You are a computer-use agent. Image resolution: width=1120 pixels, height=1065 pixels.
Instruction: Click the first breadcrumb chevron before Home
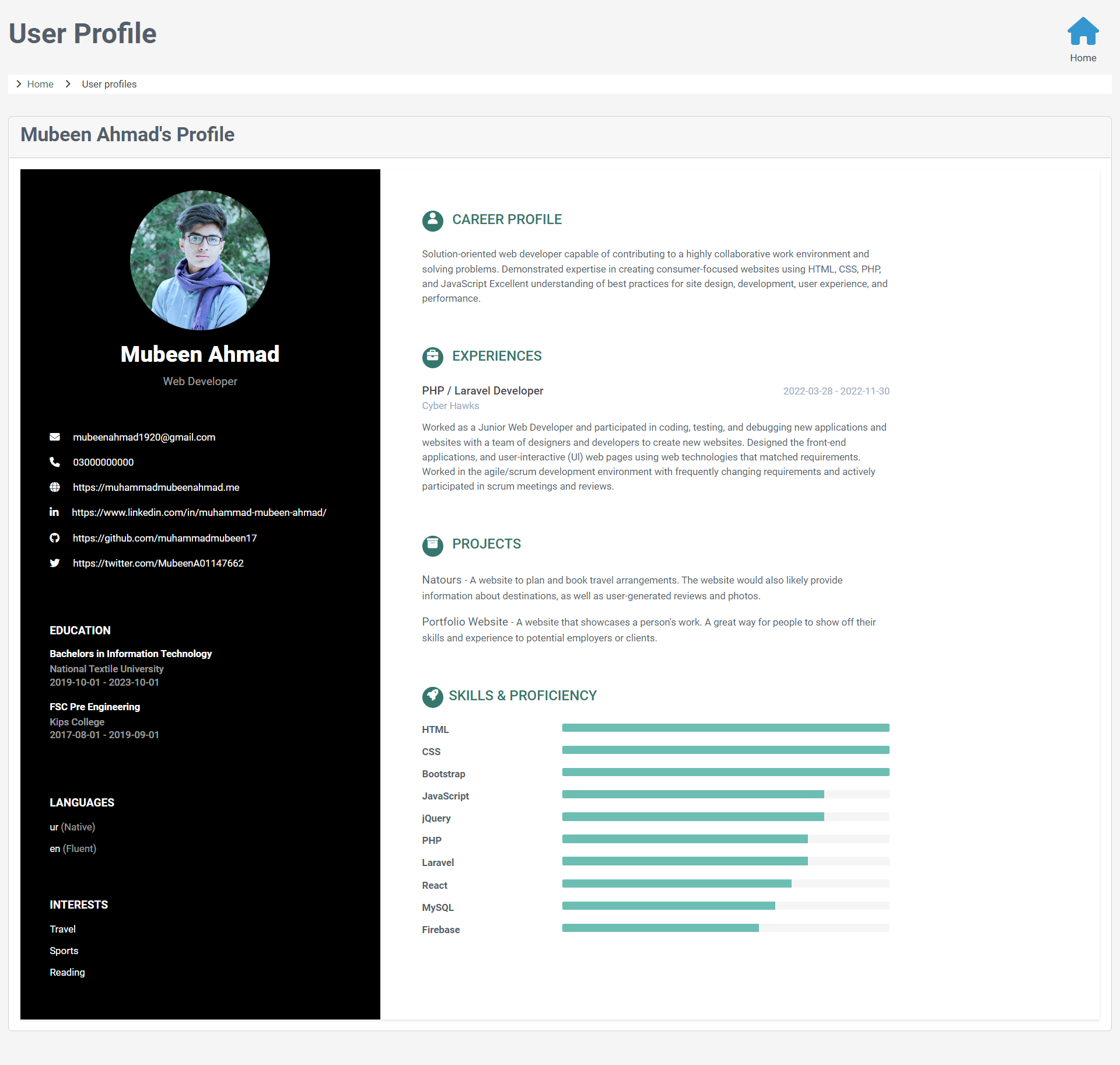click(x=19, y=84)
